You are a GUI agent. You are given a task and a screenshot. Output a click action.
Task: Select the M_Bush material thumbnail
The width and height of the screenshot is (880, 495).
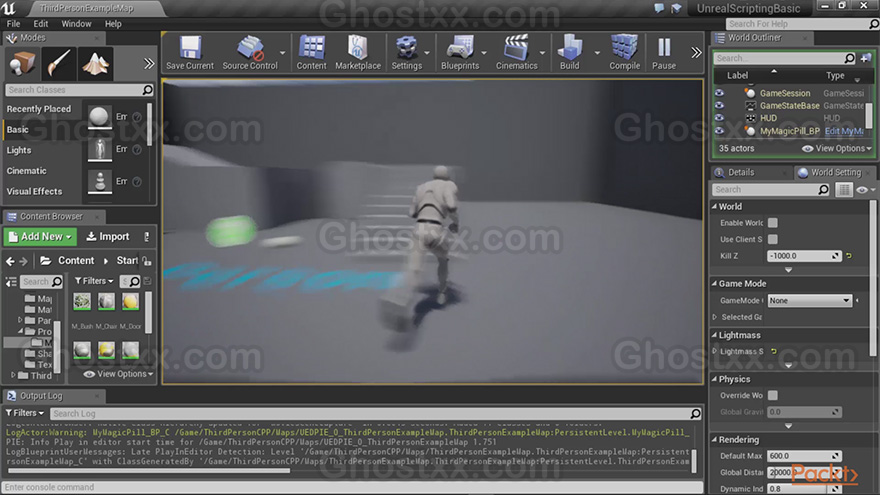point(82,302)
